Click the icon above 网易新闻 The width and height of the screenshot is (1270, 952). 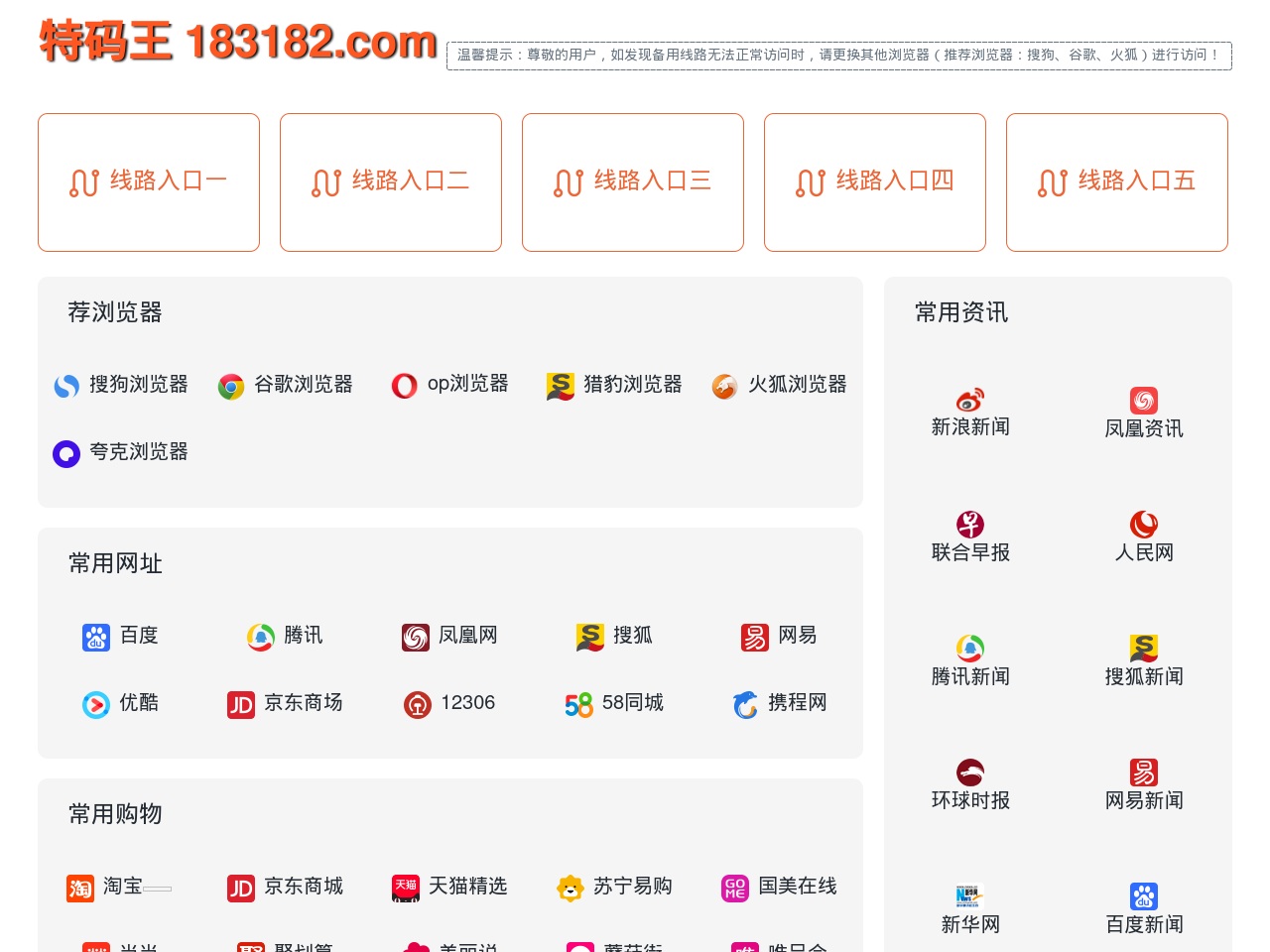pos(1144,772)
